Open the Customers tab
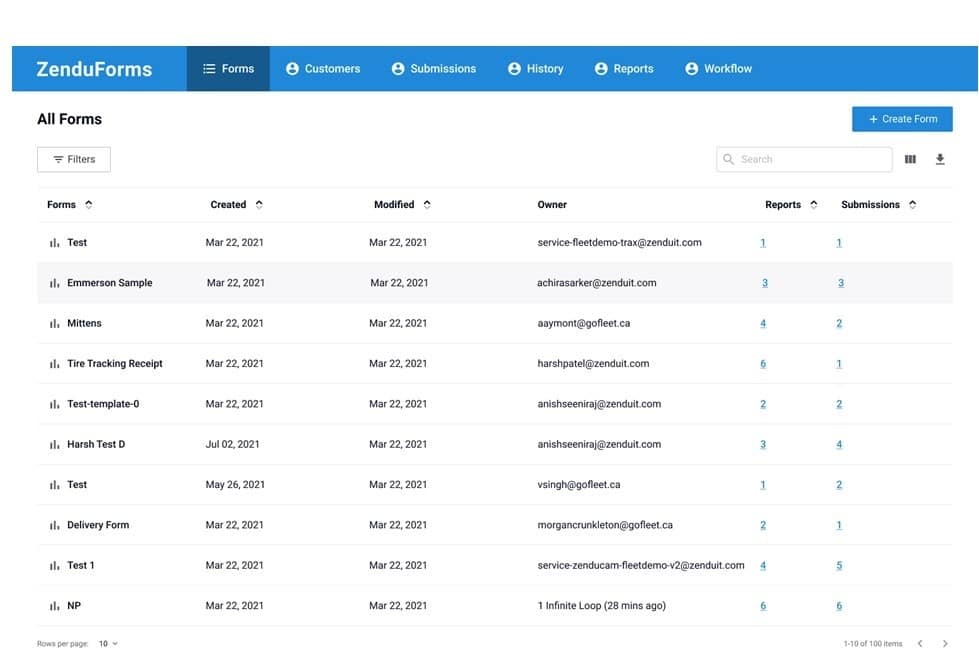 click(323, 69)
